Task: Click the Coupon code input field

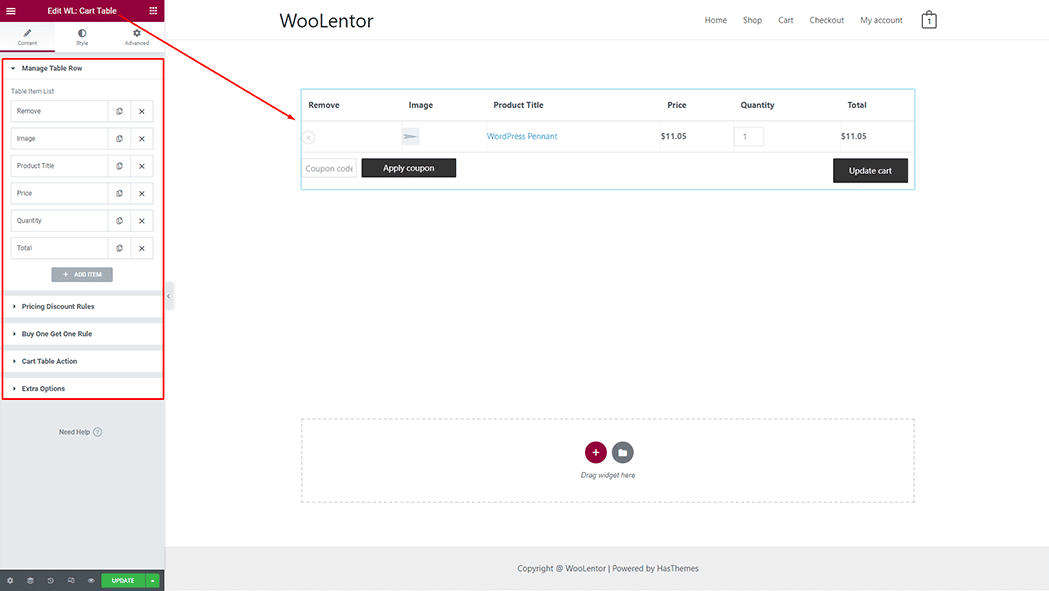Action: 329,168
